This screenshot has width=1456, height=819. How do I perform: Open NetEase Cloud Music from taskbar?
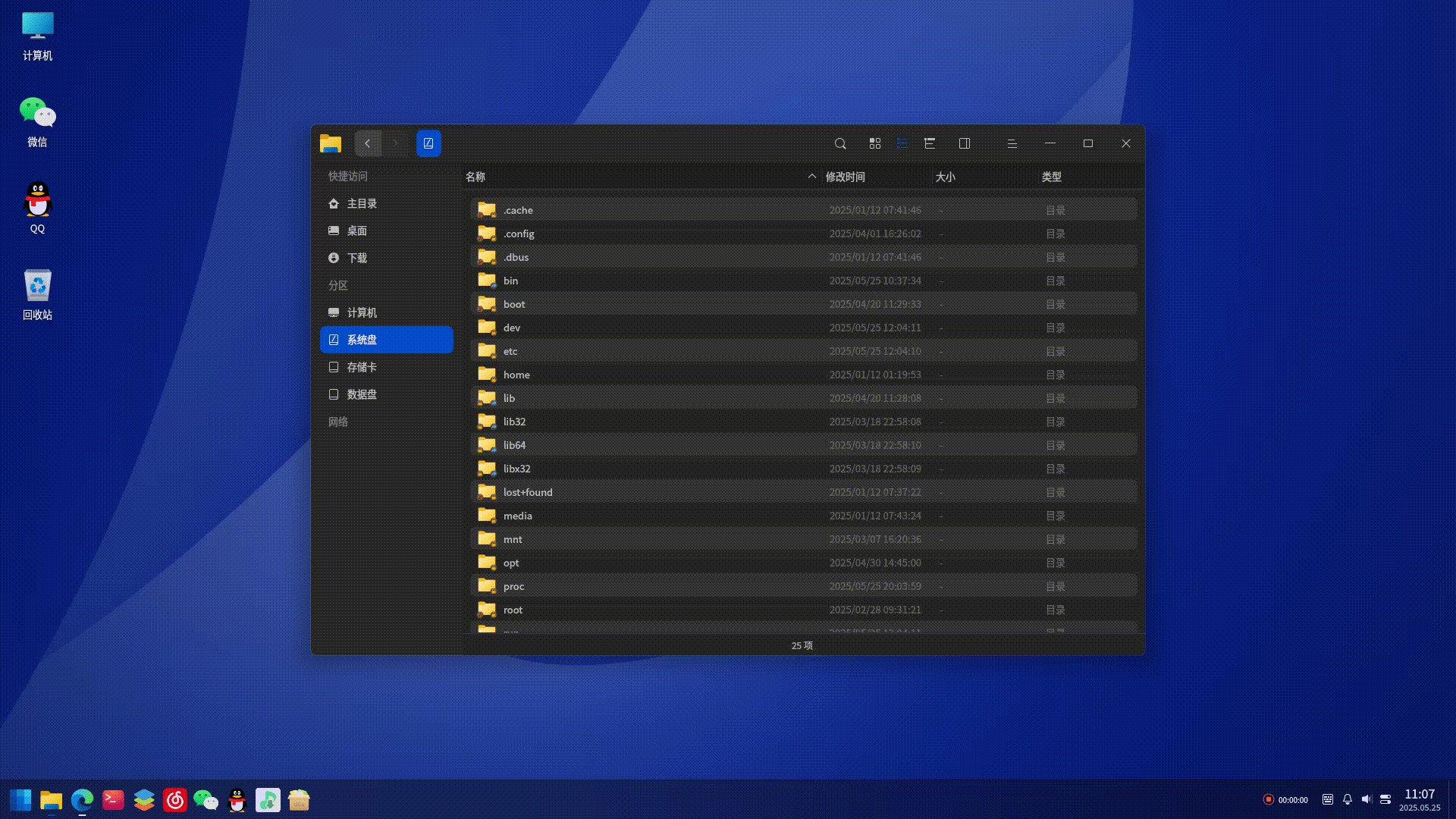(x=175, y=800)
